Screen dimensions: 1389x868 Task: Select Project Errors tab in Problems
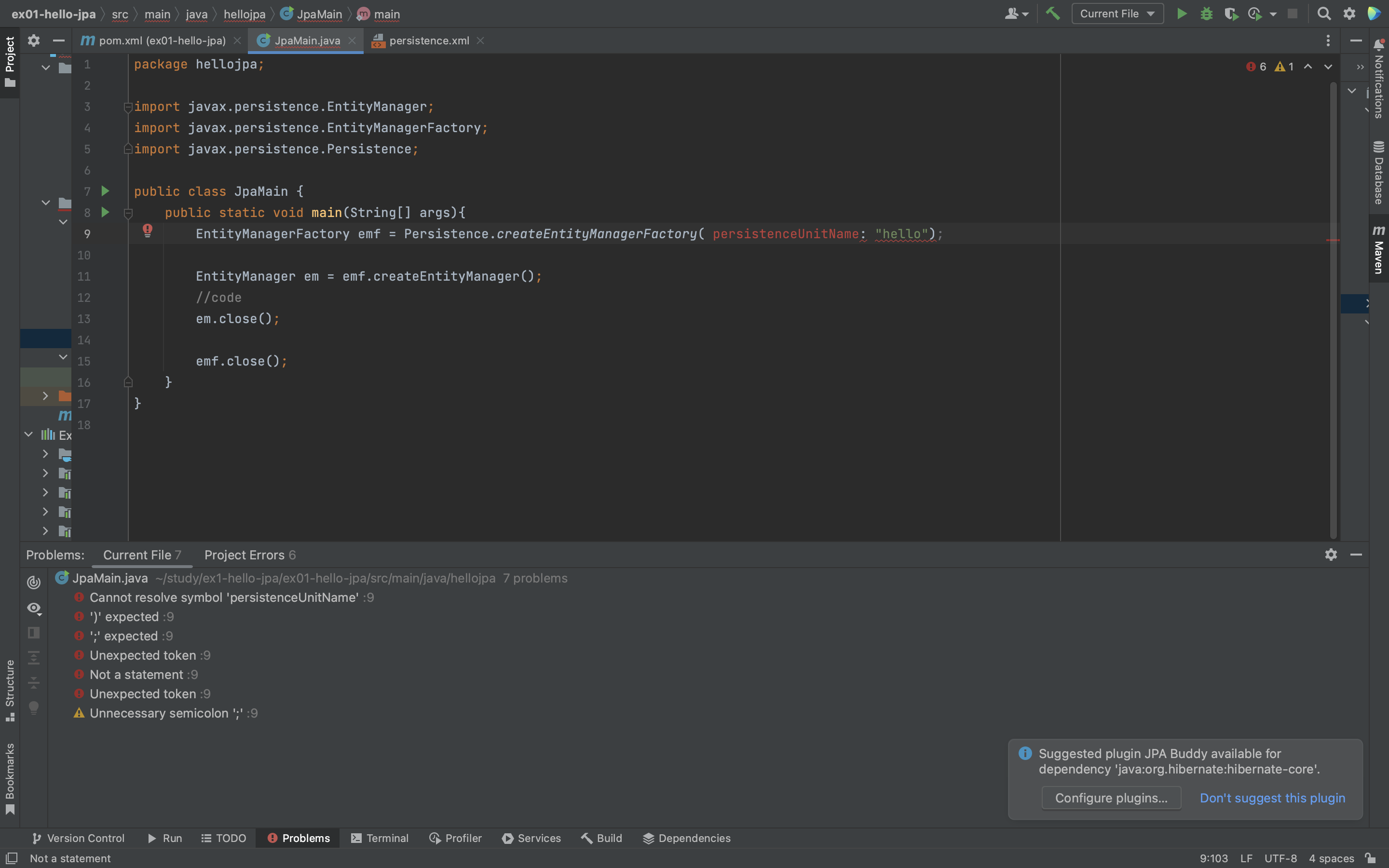[x=250, y=555]
